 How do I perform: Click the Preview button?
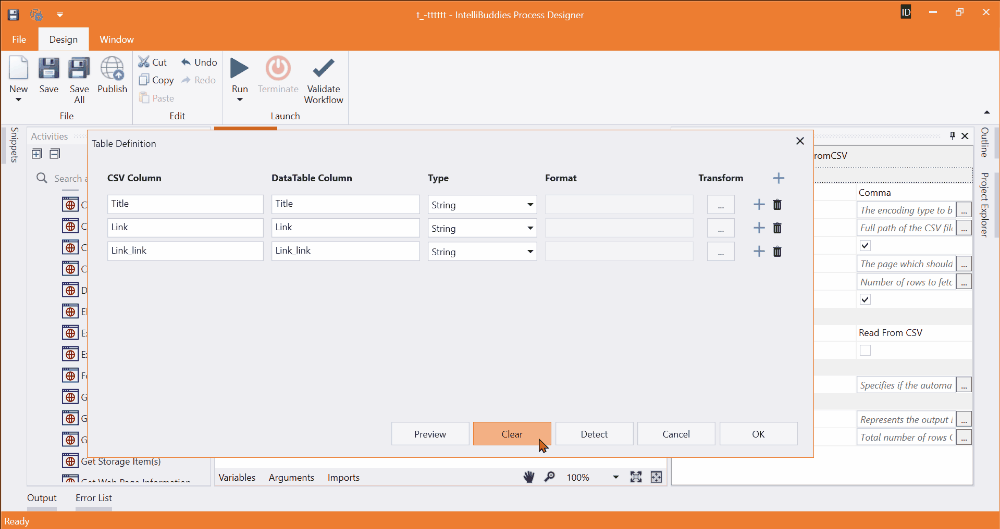[x=430, y=434]
